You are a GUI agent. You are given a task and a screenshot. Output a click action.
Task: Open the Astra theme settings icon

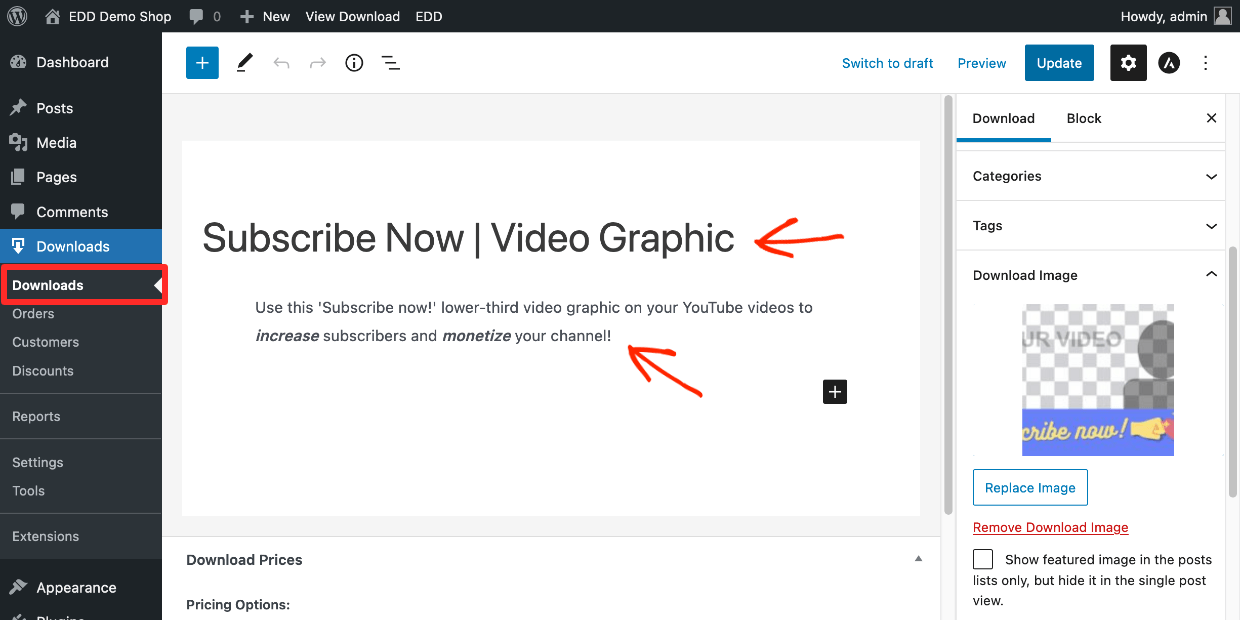pos(1169,62)
